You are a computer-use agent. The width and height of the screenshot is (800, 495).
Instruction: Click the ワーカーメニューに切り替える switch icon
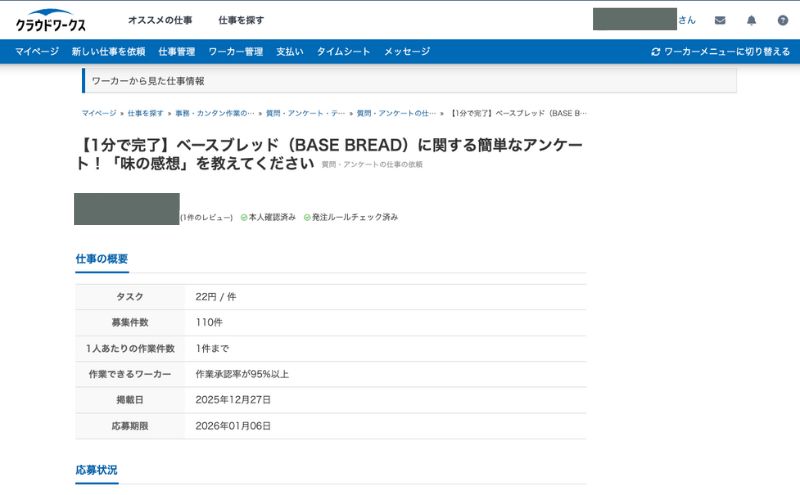656,52
